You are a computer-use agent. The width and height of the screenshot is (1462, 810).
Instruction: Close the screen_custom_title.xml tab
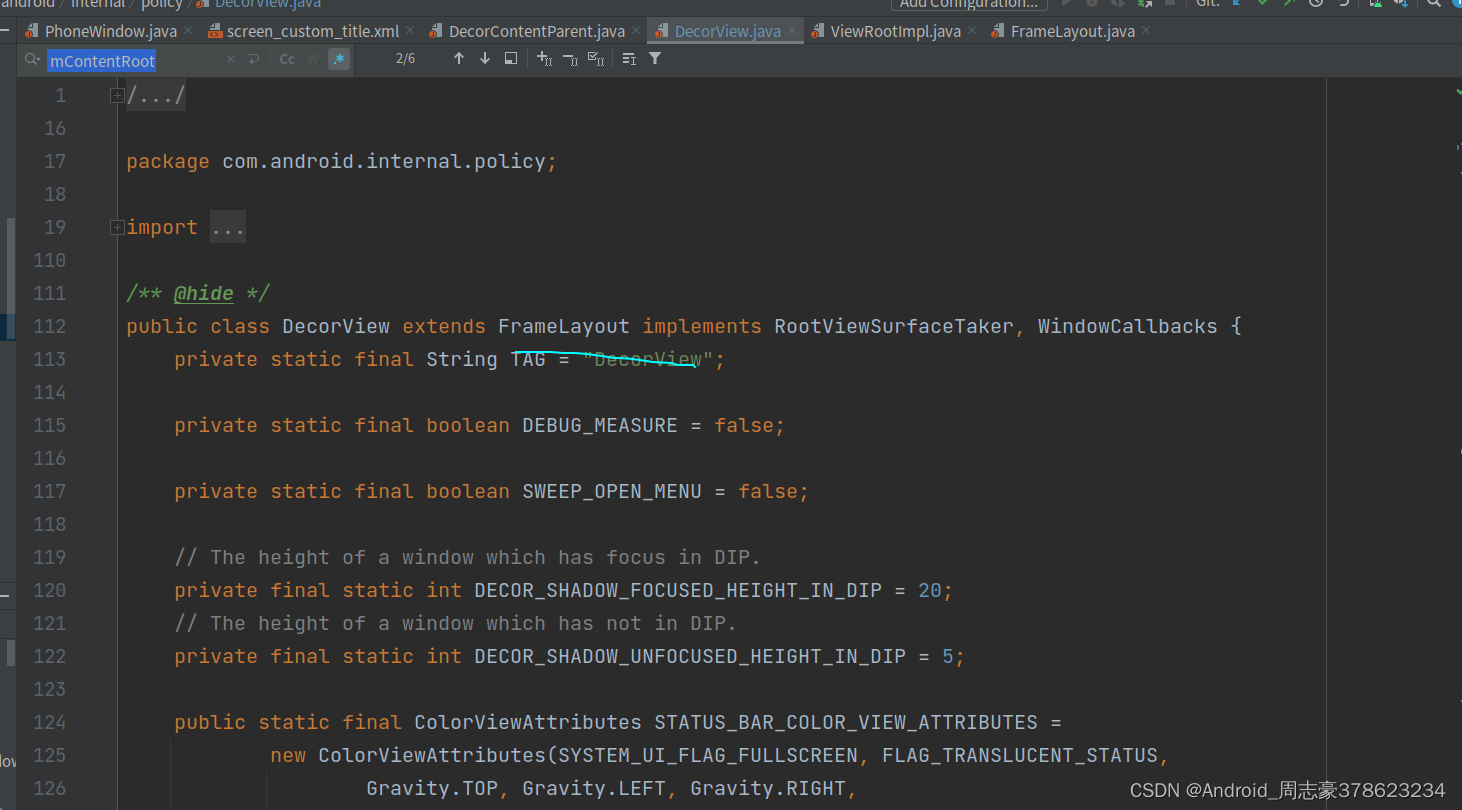410,31
